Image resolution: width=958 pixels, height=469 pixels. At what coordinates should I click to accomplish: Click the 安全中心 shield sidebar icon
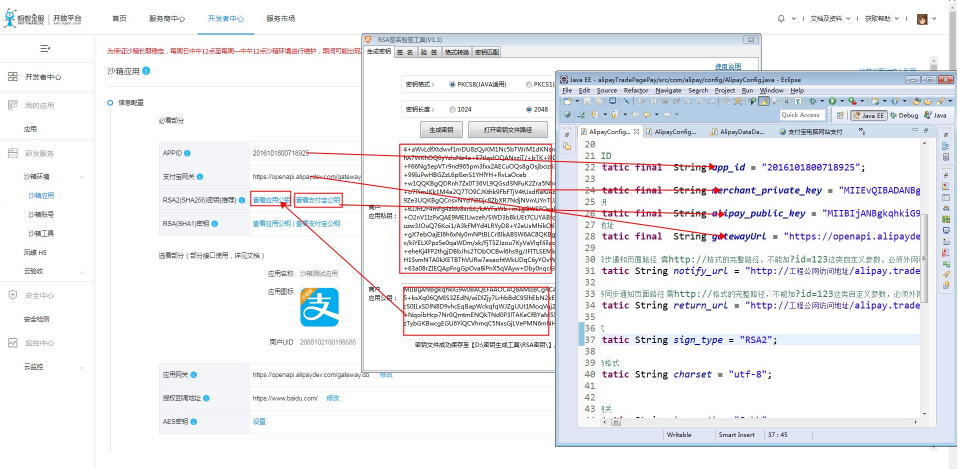12,295
